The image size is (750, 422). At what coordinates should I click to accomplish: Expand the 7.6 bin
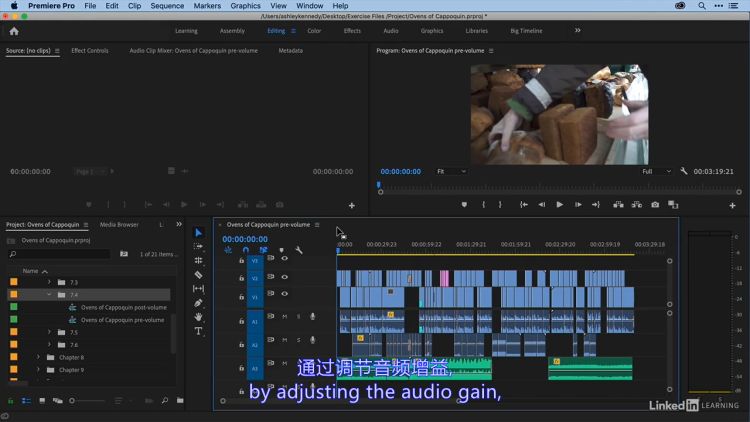coord(49,344)
